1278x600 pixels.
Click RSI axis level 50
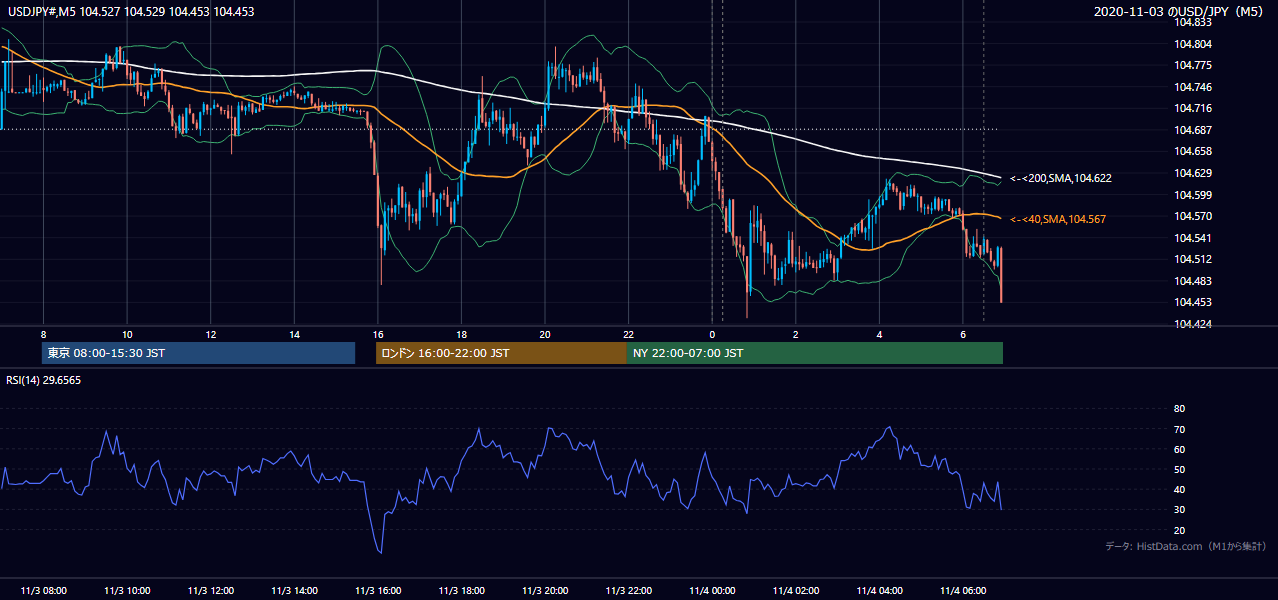[1179, 469]
